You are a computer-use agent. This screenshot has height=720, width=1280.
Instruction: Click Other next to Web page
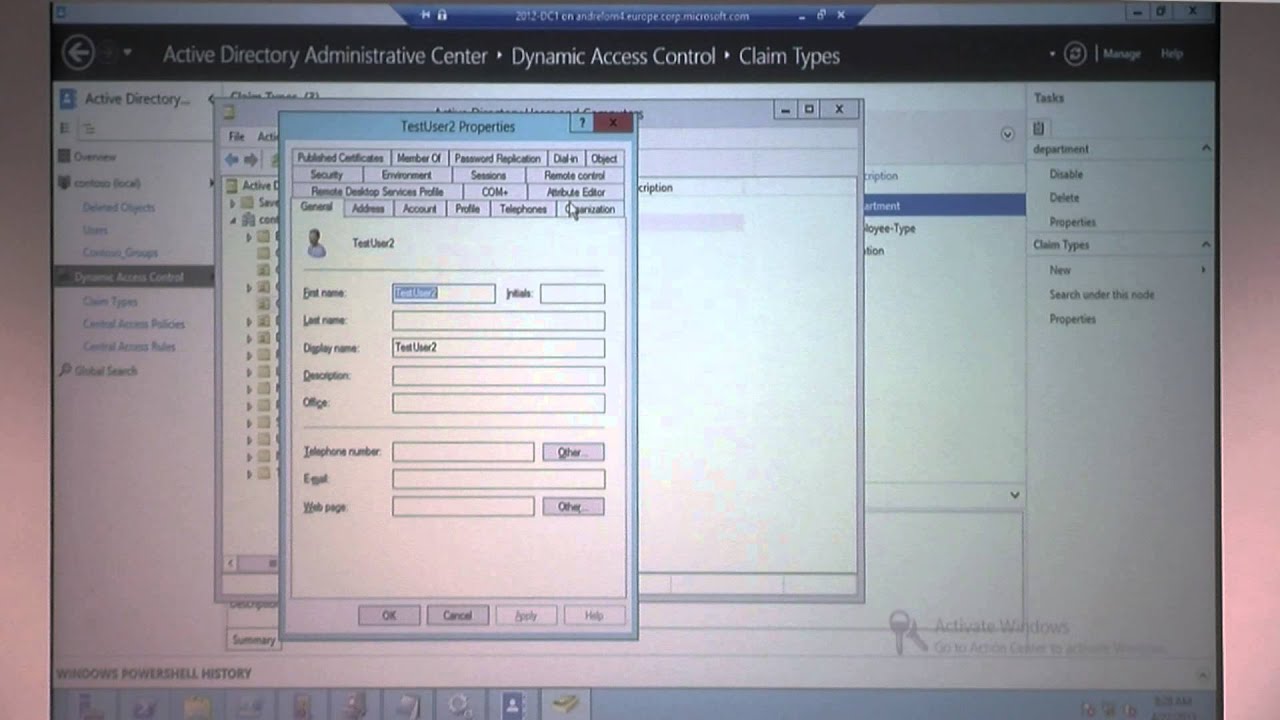click(x=573, y=507)
